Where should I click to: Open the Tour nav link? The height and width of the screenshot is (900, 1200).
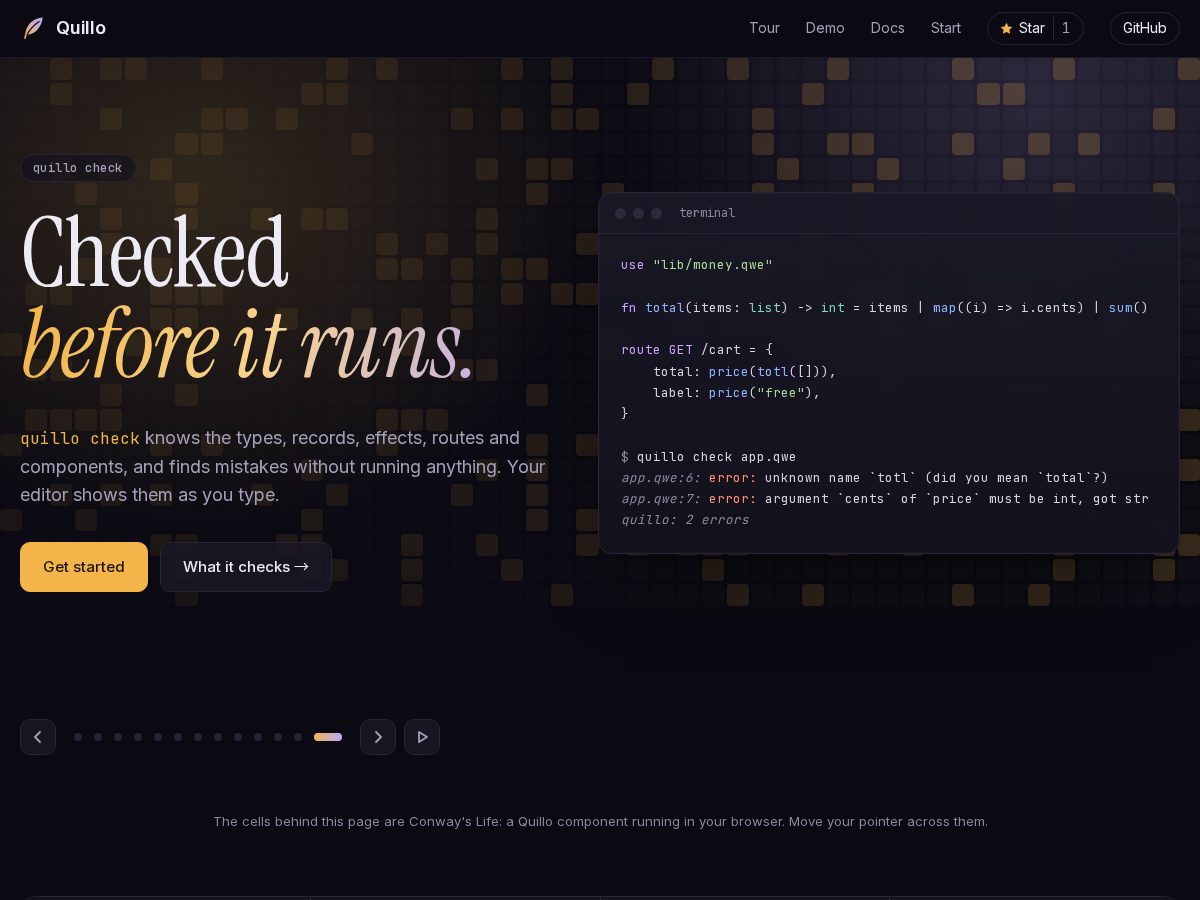coord(764,28)
